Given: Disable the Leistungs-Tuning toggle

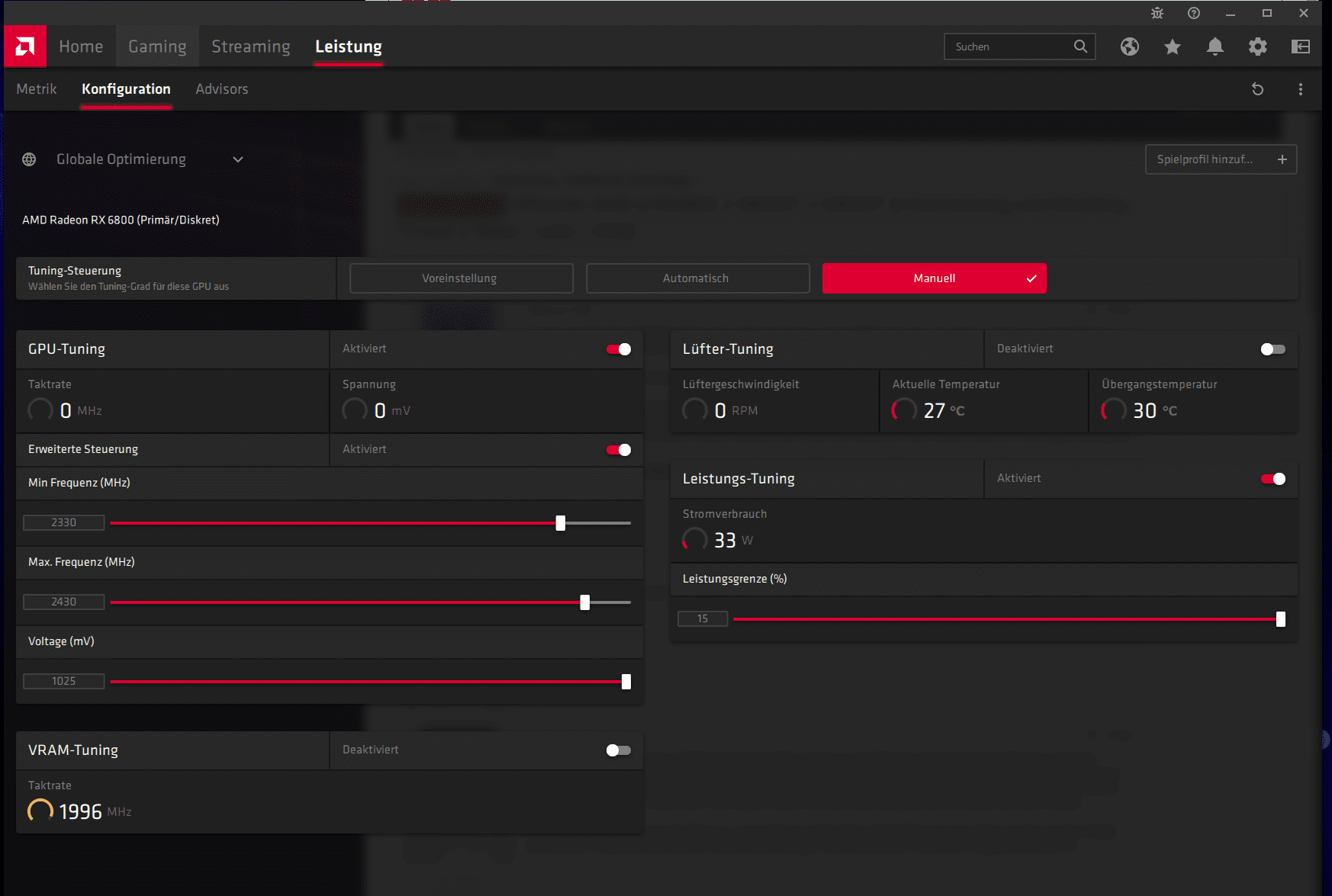Looking at the screenshot, I should click(x=1273, y=479).
